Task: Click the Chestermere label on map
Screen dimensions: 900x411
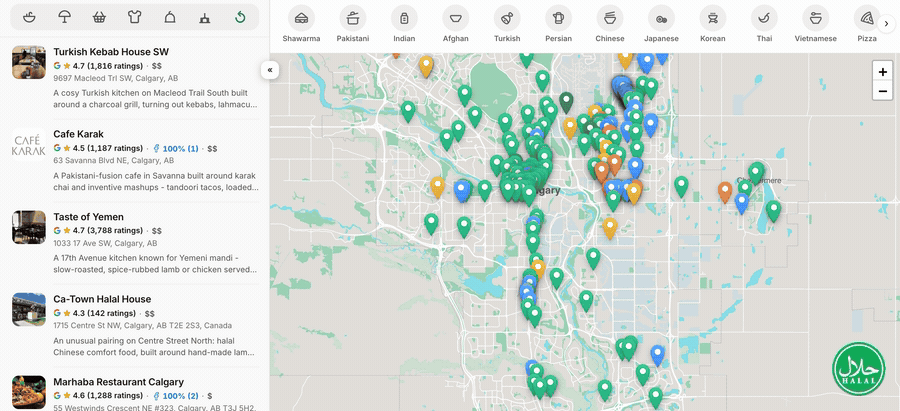Action: [x=761, y=181]
